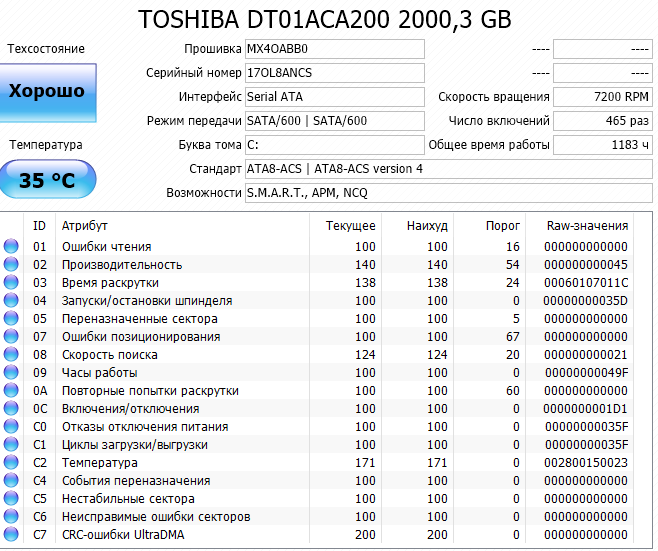Click the serial number field 17OL8ANCS
The image size is (658, 551).
point(334,73)
